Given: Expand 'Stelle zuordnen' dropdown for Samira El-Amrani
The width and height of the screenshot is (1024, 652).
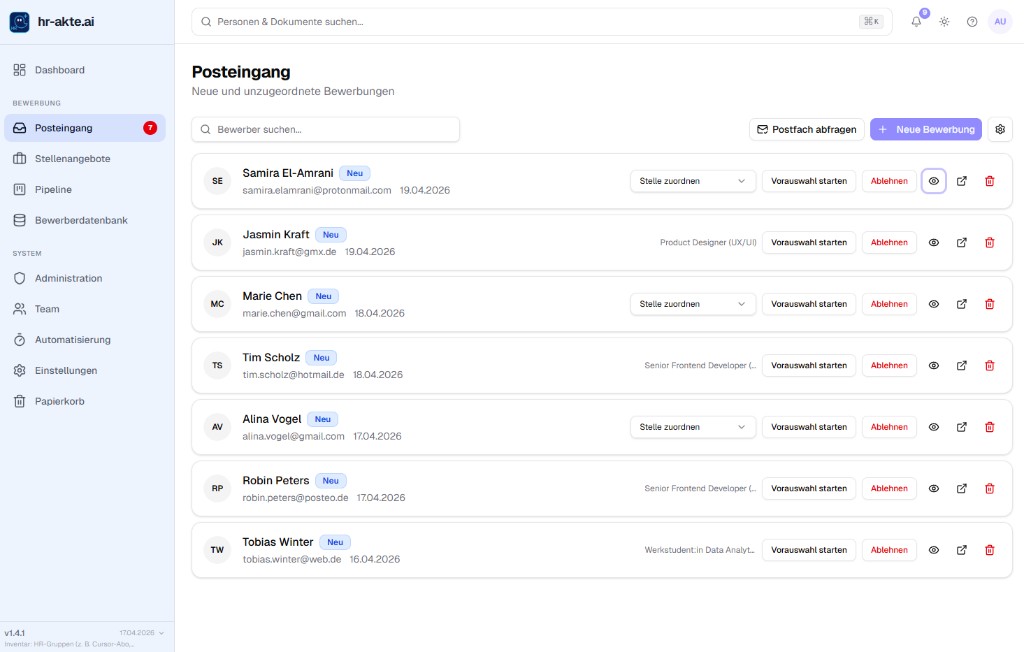Looking at the screenshot, I should [693, 181].
